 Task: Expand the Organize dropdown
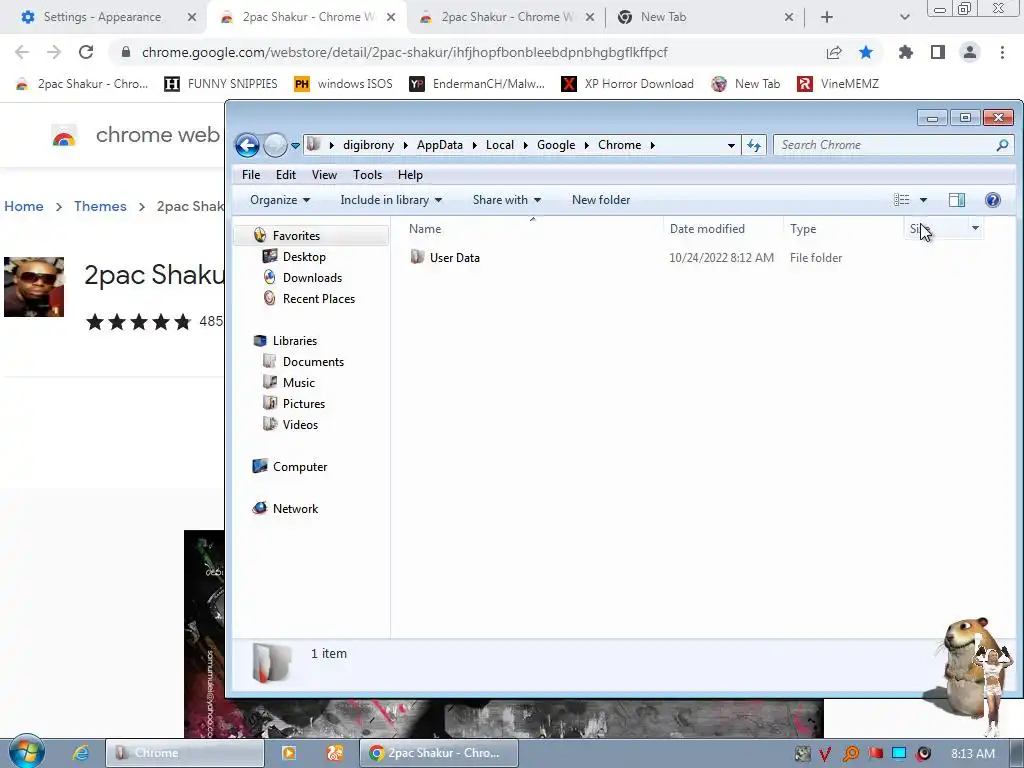click(x=280, y=200)
